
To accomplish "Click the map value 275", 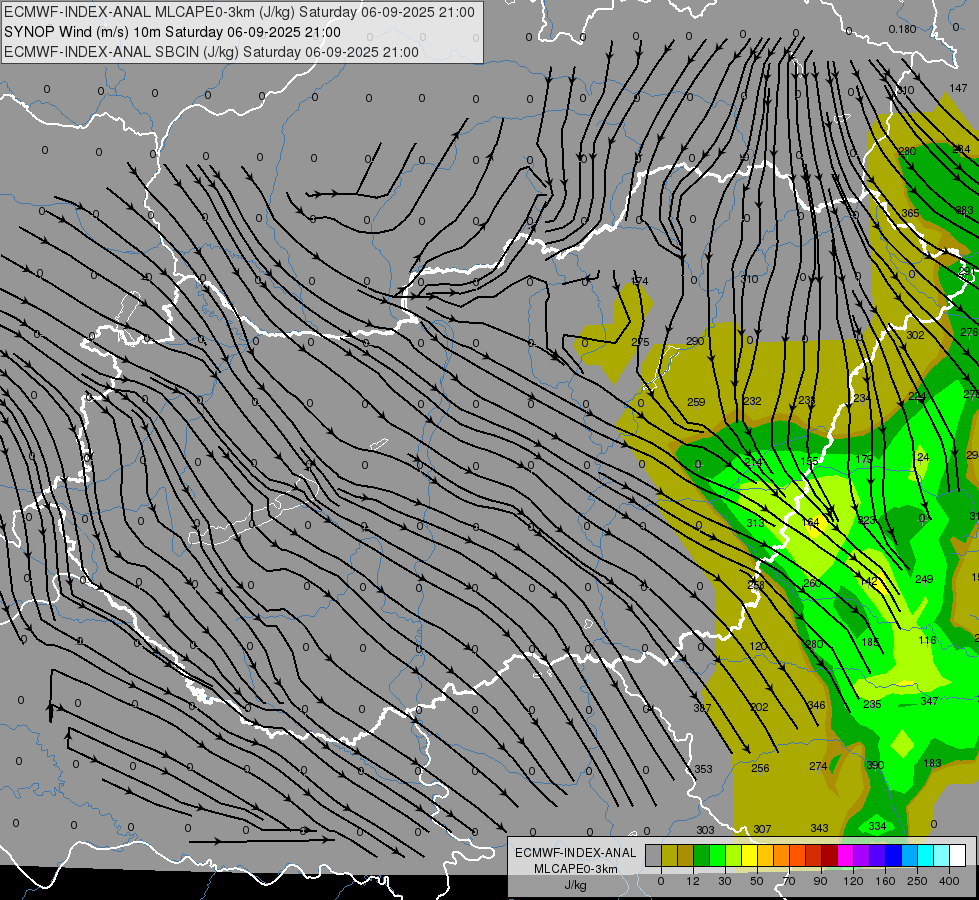I will 641,342.
